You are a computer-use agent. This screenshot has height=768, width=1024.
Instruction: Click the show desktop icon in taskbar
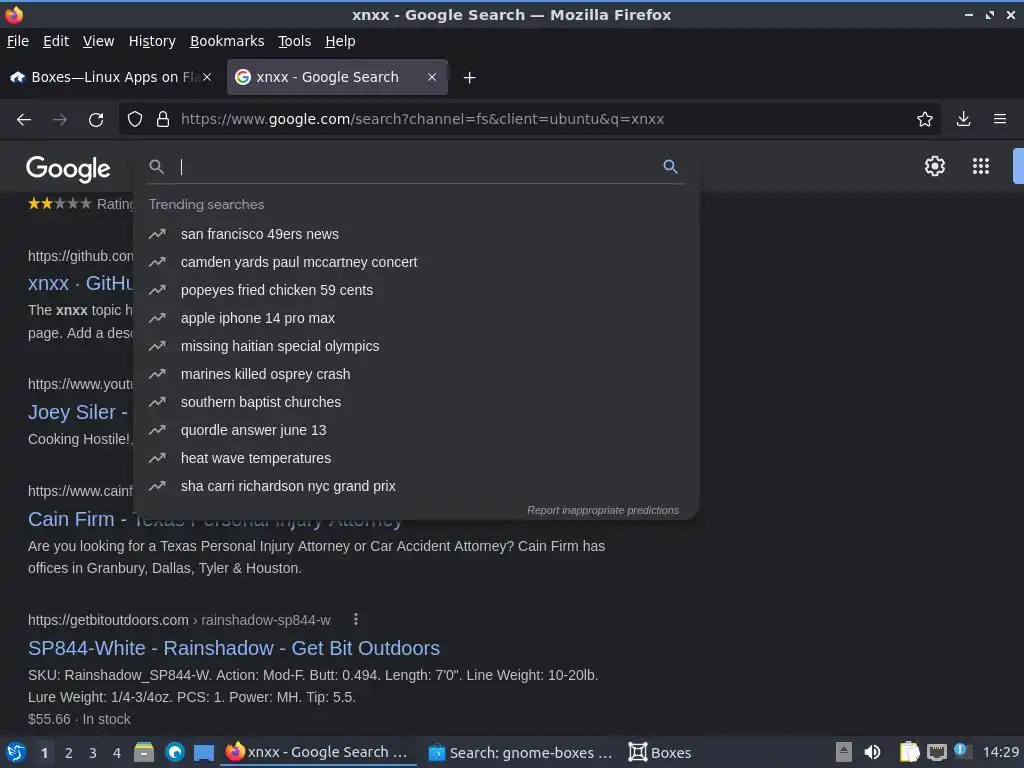point(204,753)
